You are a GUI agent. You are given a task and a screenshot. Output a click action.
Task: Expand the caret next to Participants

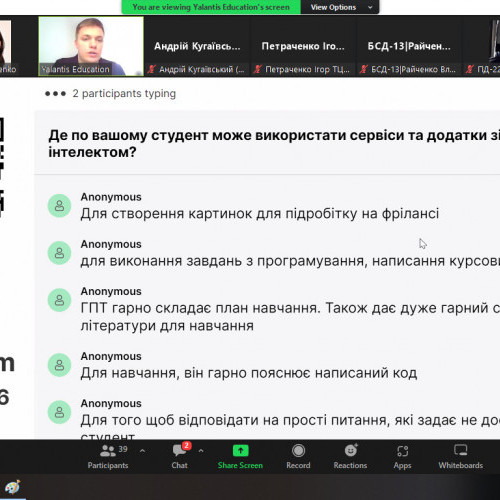pyautogui.click(x=142, y=451)
